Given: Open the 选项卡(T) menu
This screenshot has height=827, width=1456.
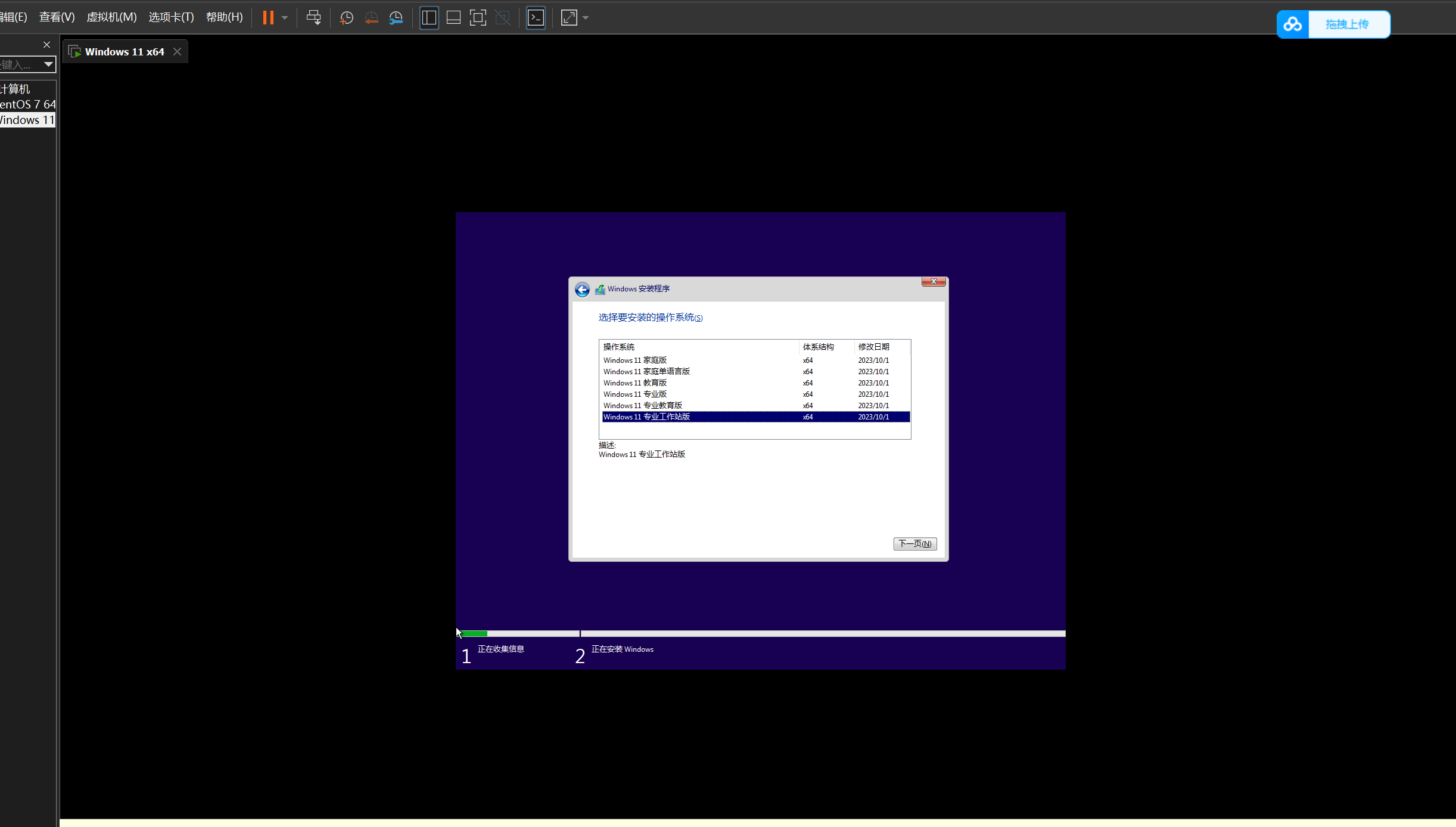Looking at the screenshot, I should pyautogui.click(x=171, y=17).
